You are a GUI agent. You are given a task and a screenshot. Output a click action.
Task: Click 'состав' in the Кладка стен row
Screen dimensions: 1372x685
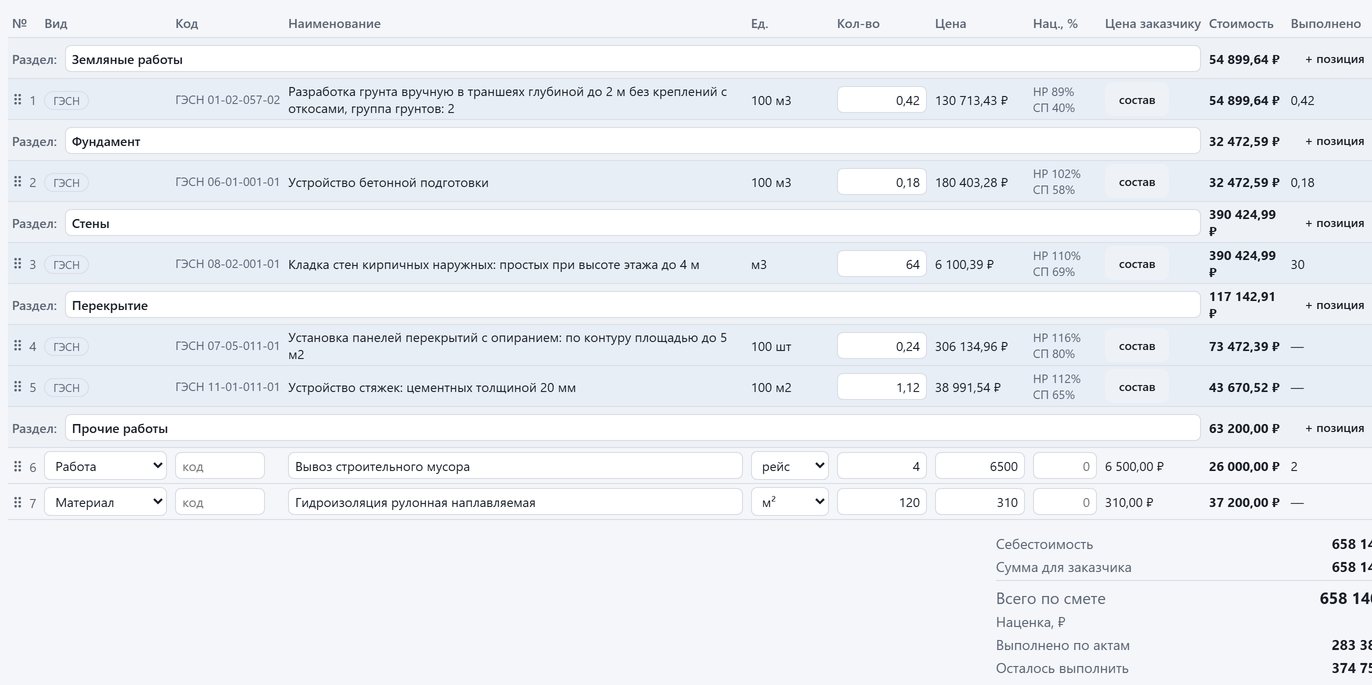(1137, 264)
